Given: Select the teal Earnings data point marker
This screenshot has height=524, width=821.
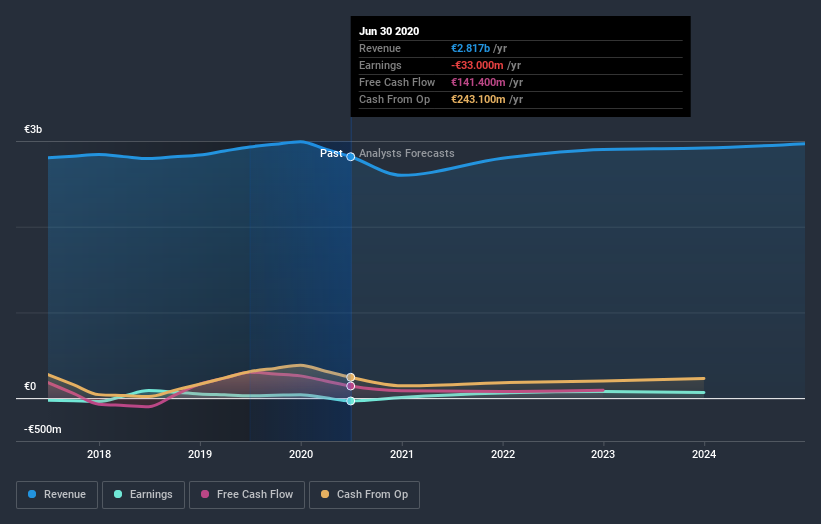Looking at the screenshot, I should tap(351, 401).
